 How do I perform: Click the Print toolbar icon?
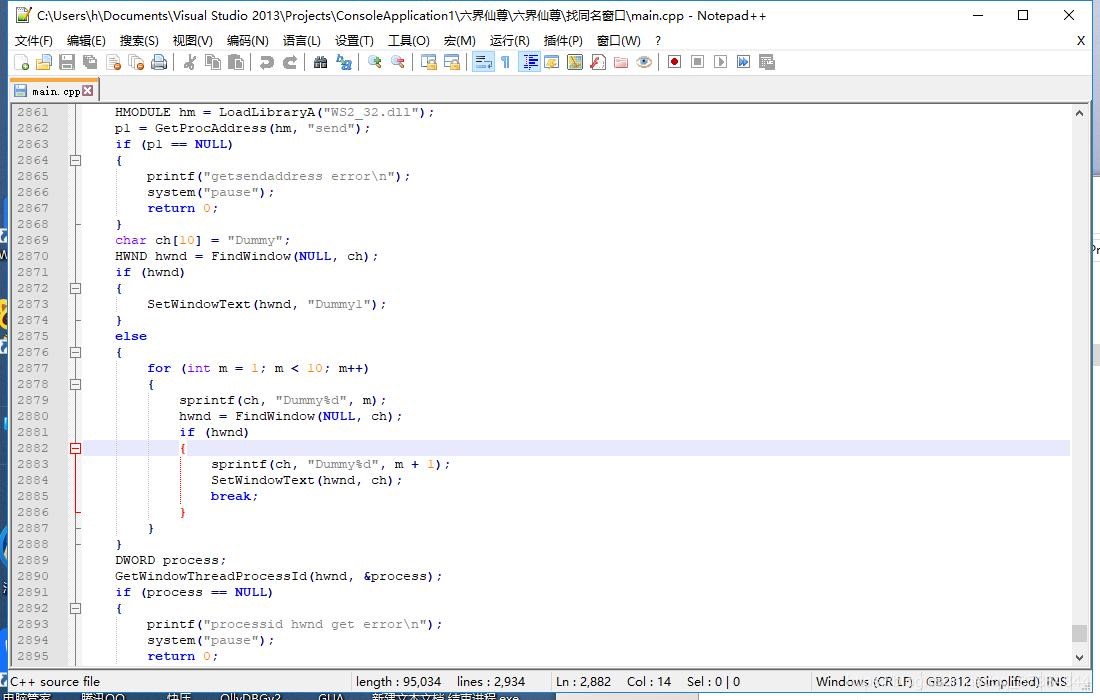click(159, 62)
